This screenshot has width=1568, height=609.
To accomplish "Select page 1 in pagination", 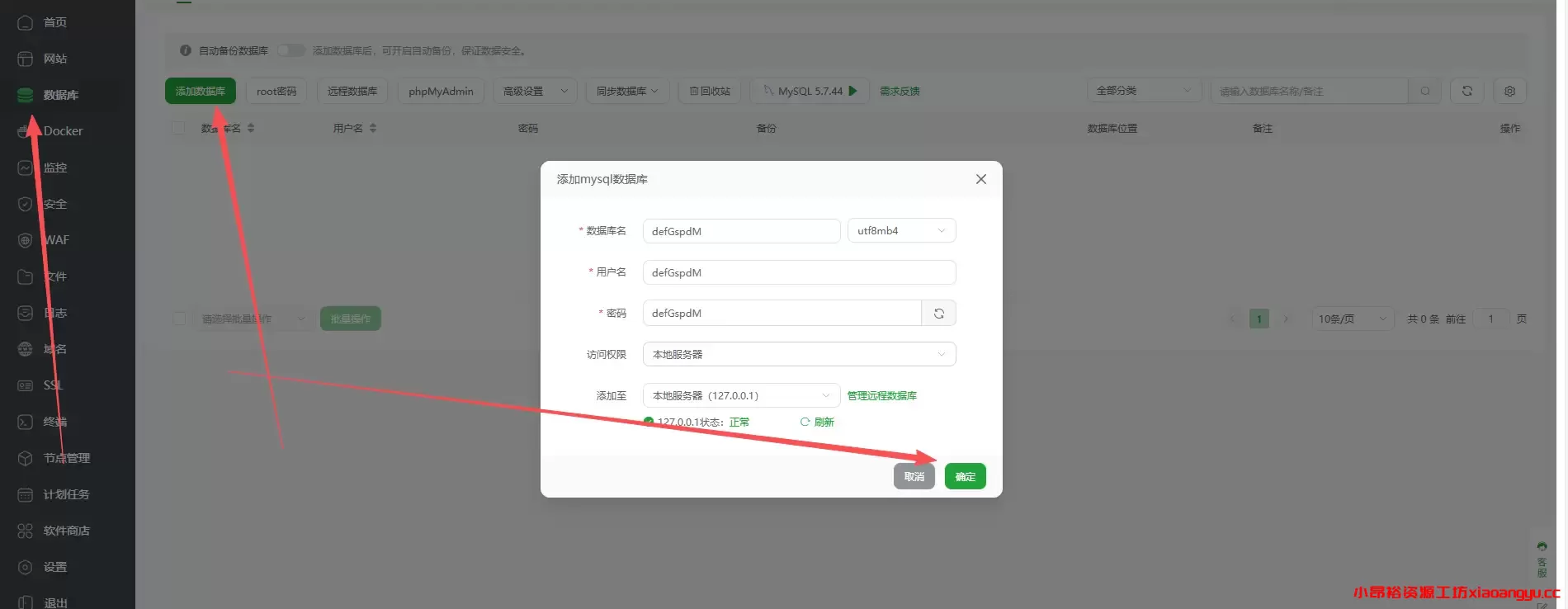I will click(x=1259, y=319).
